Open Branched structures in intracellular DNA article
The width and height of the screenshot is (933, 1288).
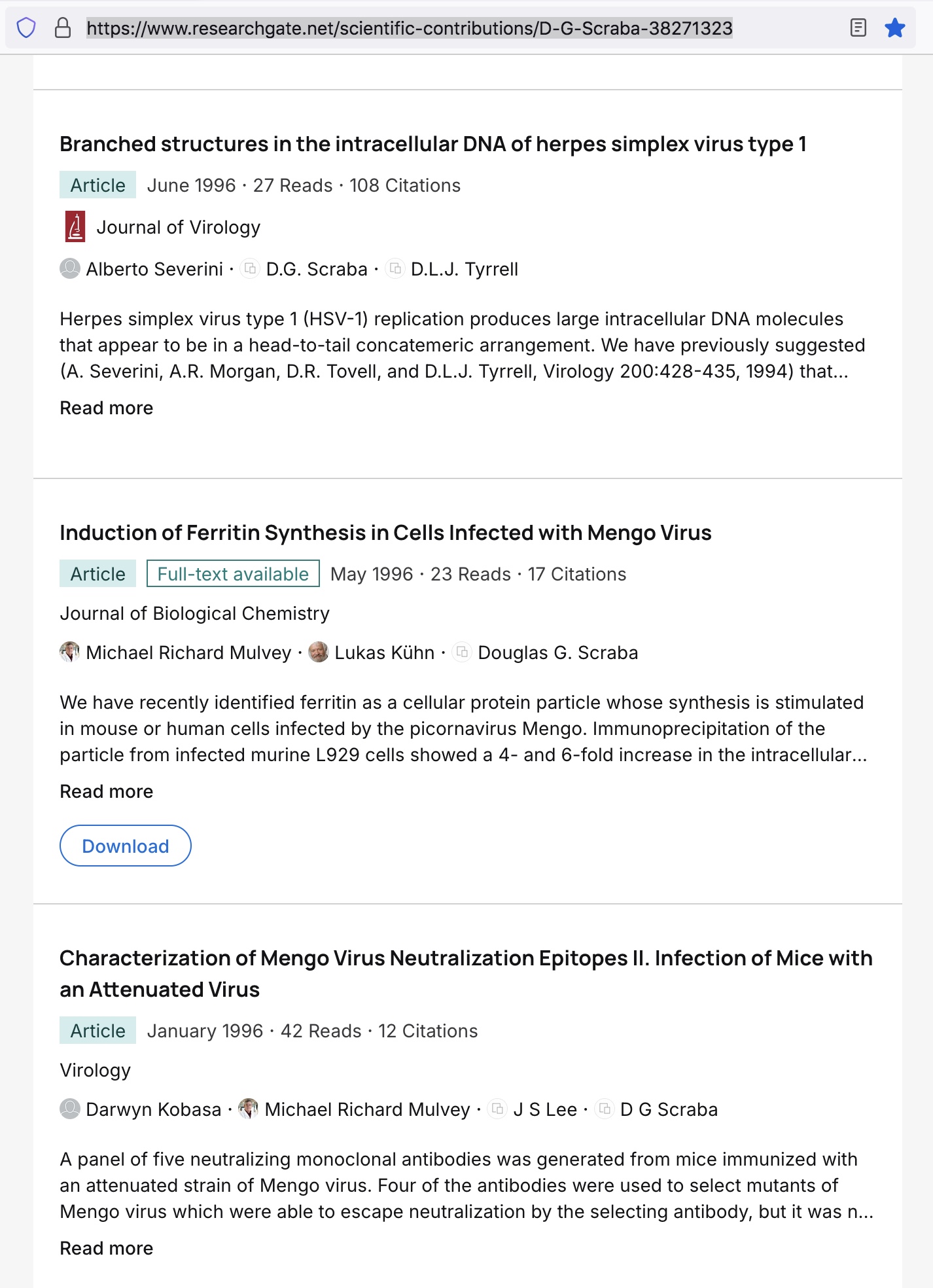coord(433,144)
